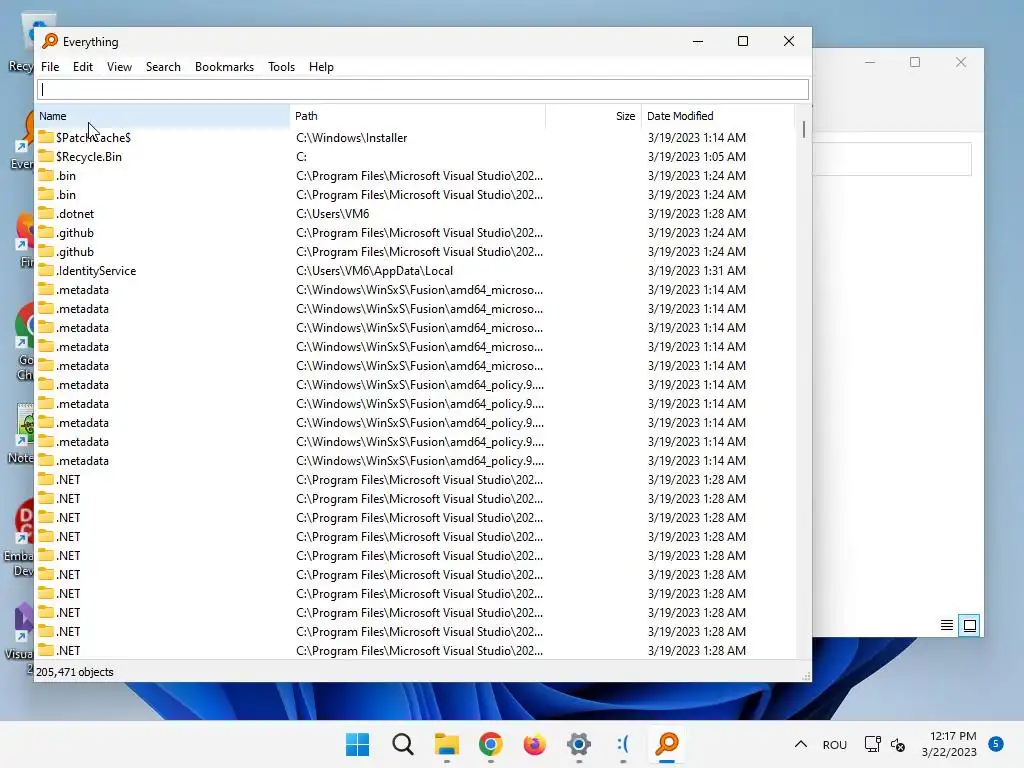Maximize the background window
The height and width of the screenshot is (768, 1024).
tap(915, 62)
